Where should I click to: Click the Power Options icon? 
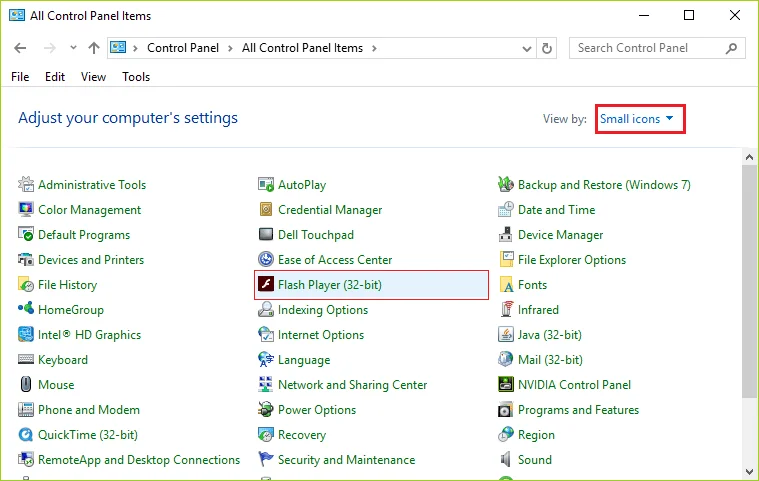[266, 410]
